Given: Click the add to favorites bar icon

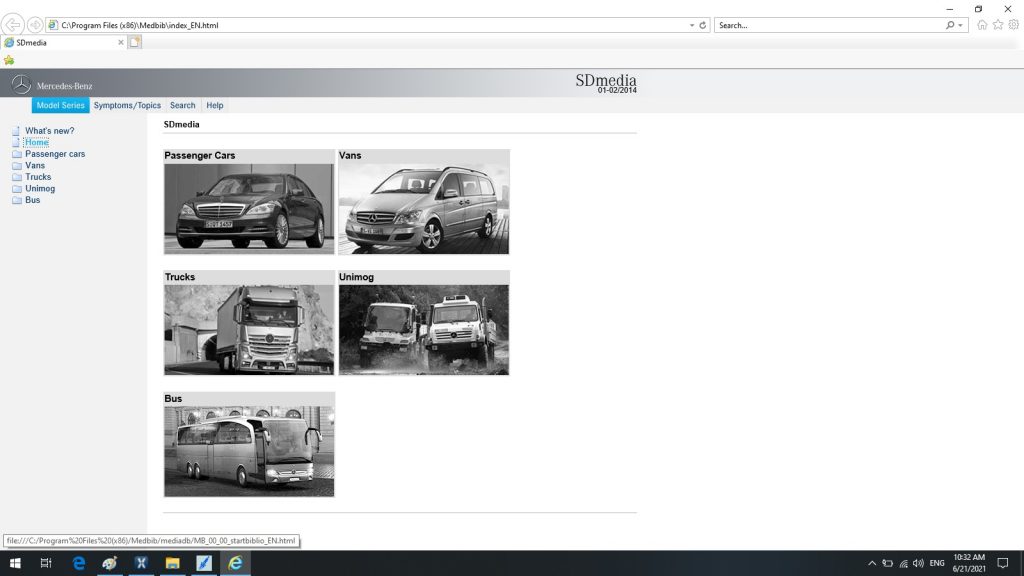Looking at the screenshot, I should pos(9,60).
